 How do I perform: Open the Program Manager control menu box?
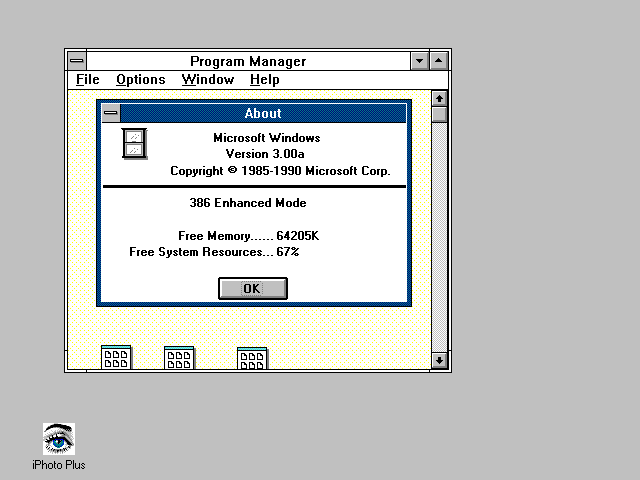pyautogui.click(x=77, y=61)
